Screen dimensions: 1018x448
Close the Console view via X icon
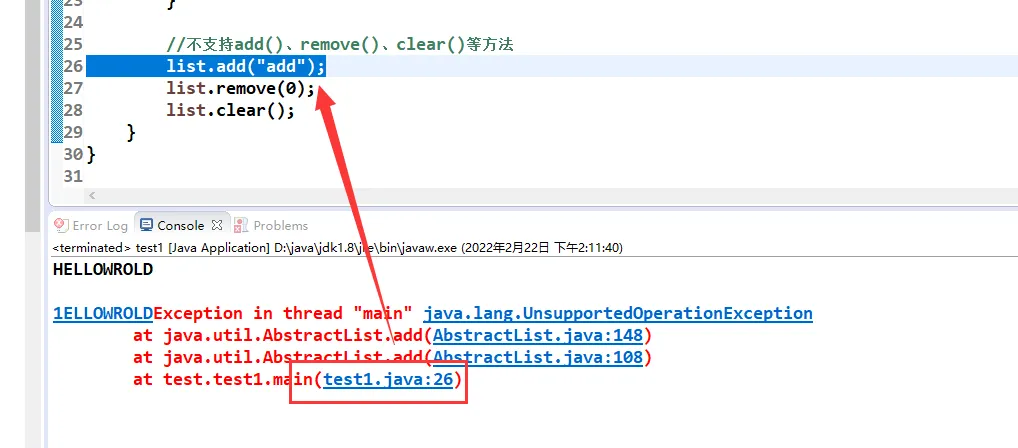[217, 225]
